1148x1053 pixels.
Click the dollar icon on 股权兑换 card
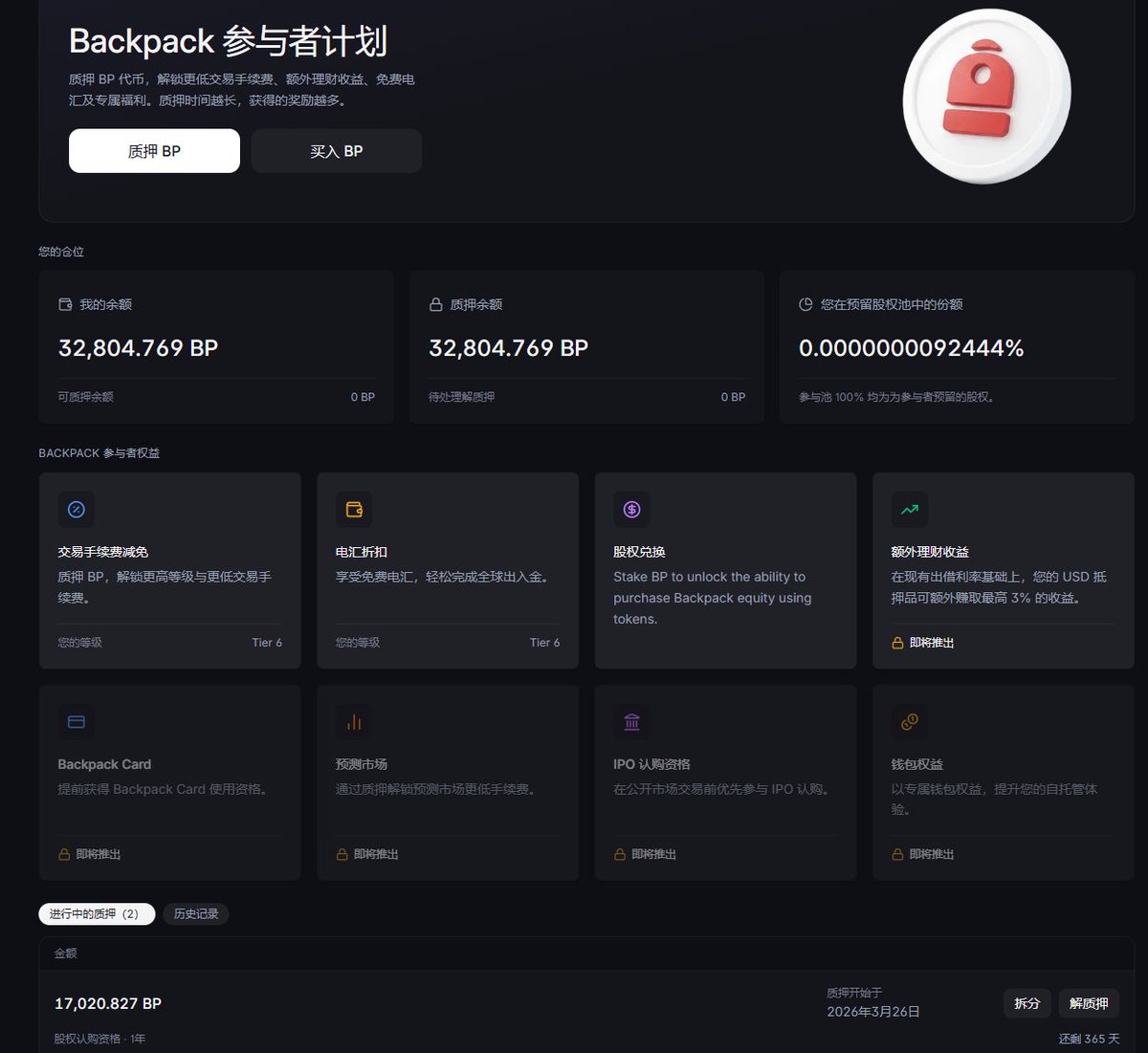point(631,510)
